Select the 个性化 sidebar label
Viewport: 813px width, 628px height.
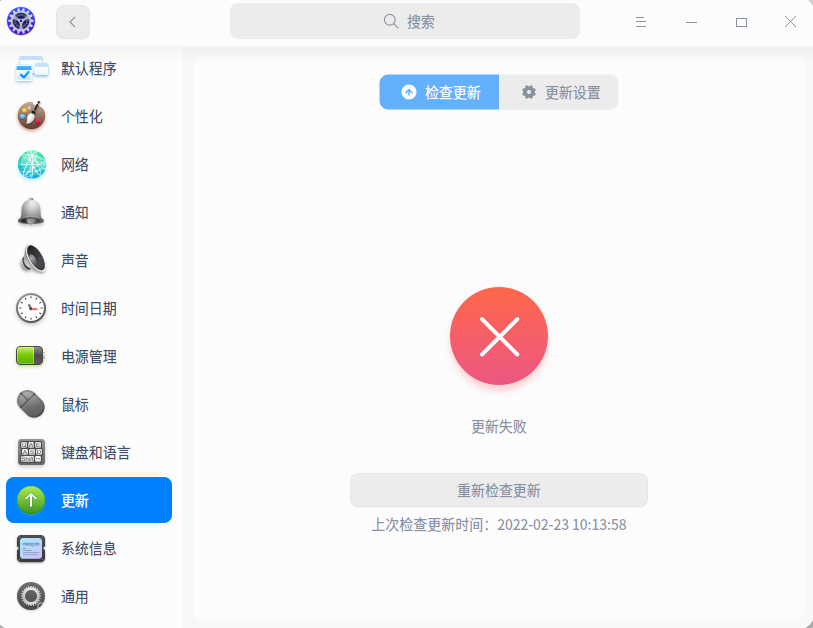coord(82,116)
